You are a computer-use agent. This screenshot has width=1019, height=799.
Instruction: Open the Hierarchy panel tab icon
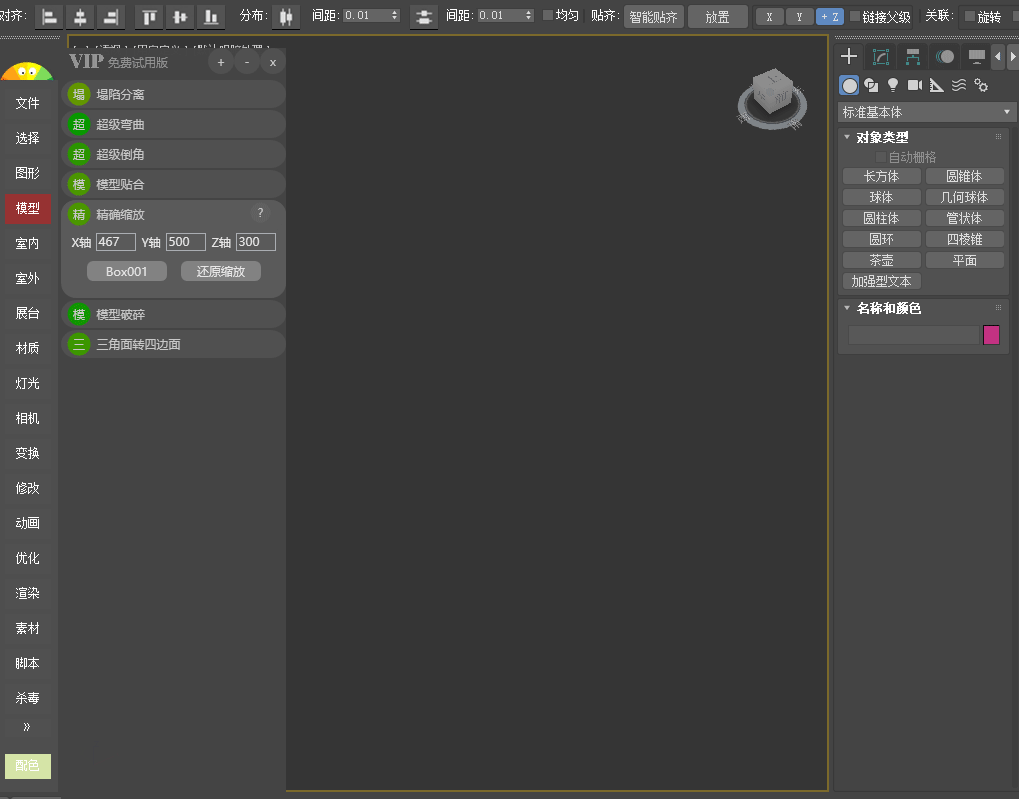tap(912, 56)
